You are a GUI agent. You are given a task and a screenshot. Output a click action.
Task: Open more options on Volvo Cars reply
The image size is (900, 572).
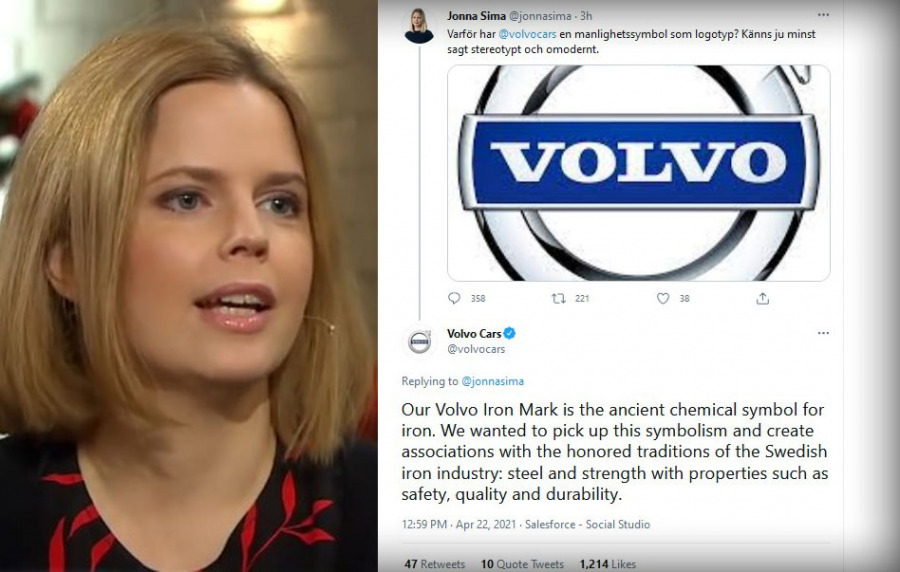click(x=823, y=333)
